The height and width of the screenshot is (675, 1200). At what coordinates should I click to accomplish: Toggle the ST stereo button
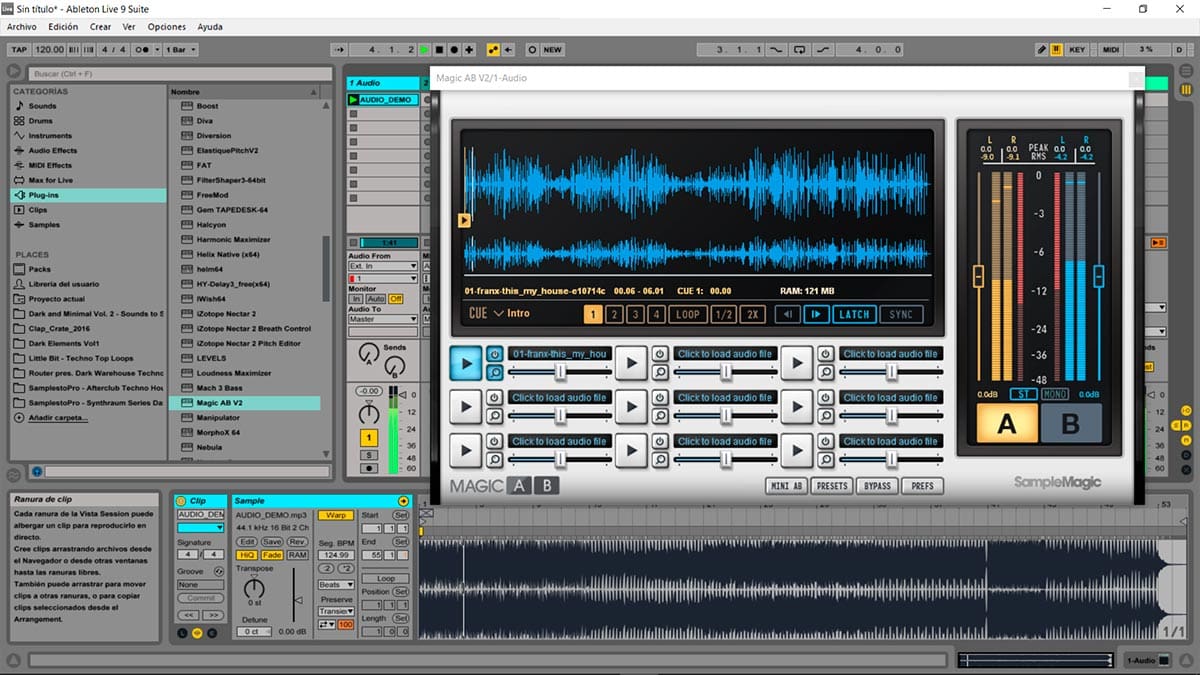coord(1023,394)
